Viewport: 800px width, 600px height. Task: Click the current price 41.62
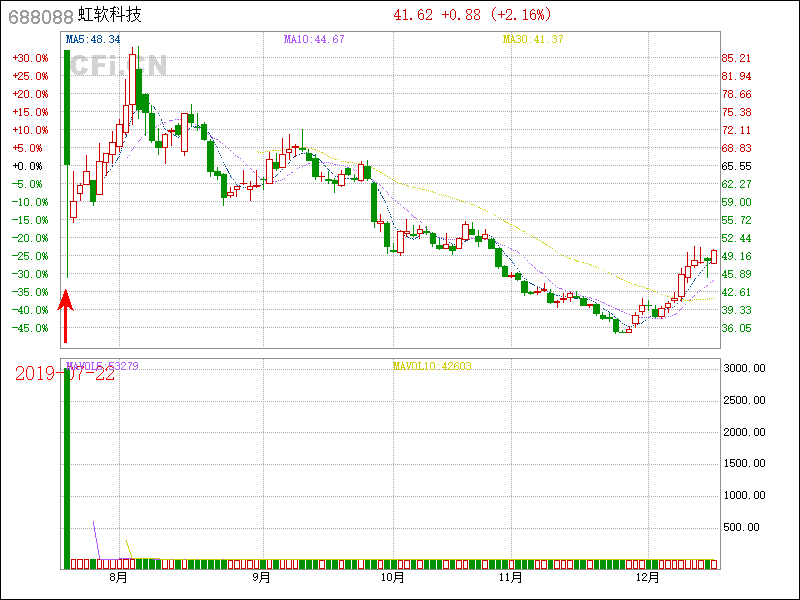pyautogui.click(x=413, y=14)
